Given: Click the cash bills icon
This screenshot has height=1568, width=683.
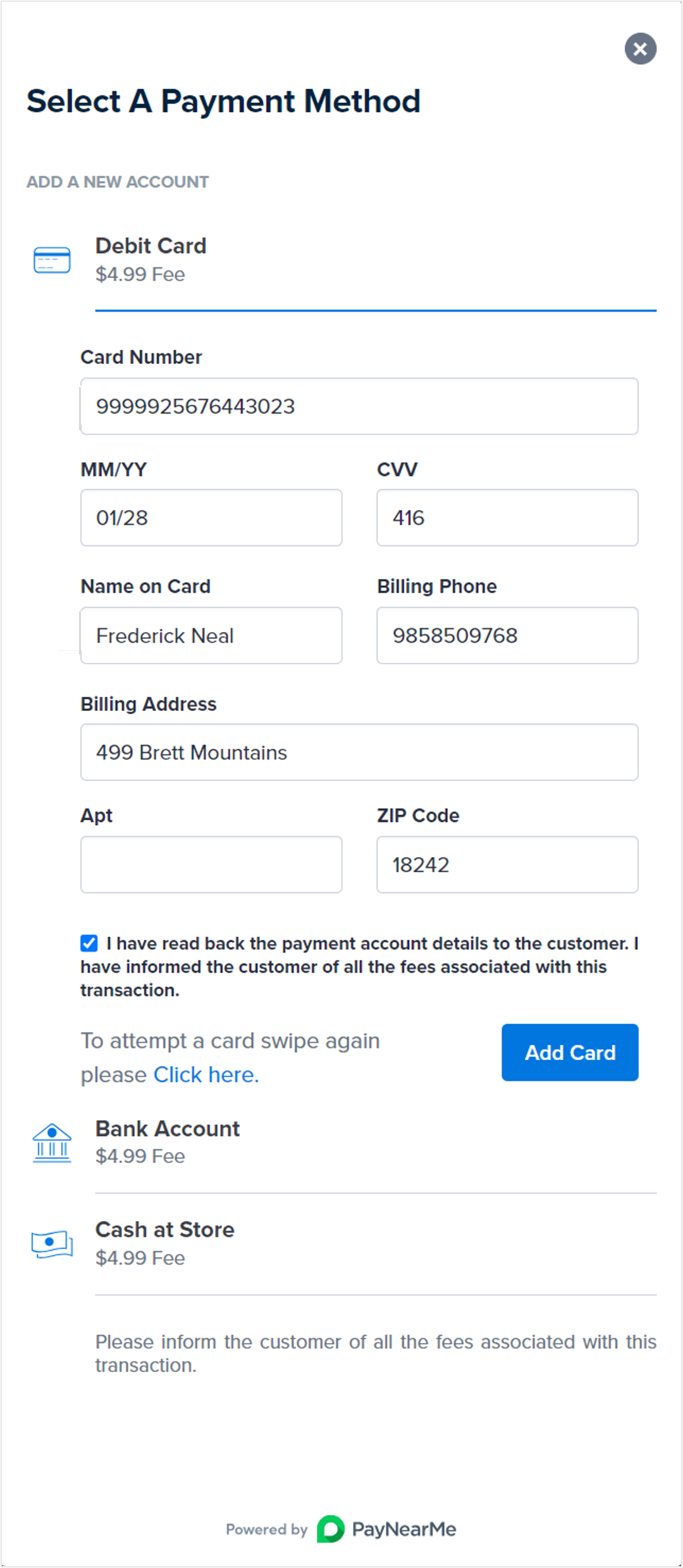Looking at the screenshot, I should pyautogui.click(x=52, y=1244).
